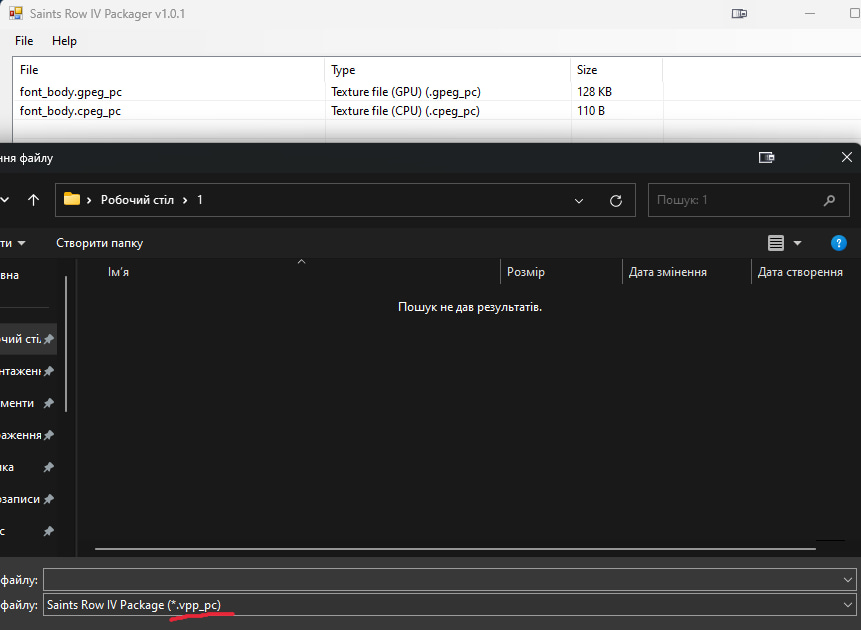Click the sidebar vertical scrollbar

(x=66, y=344)
